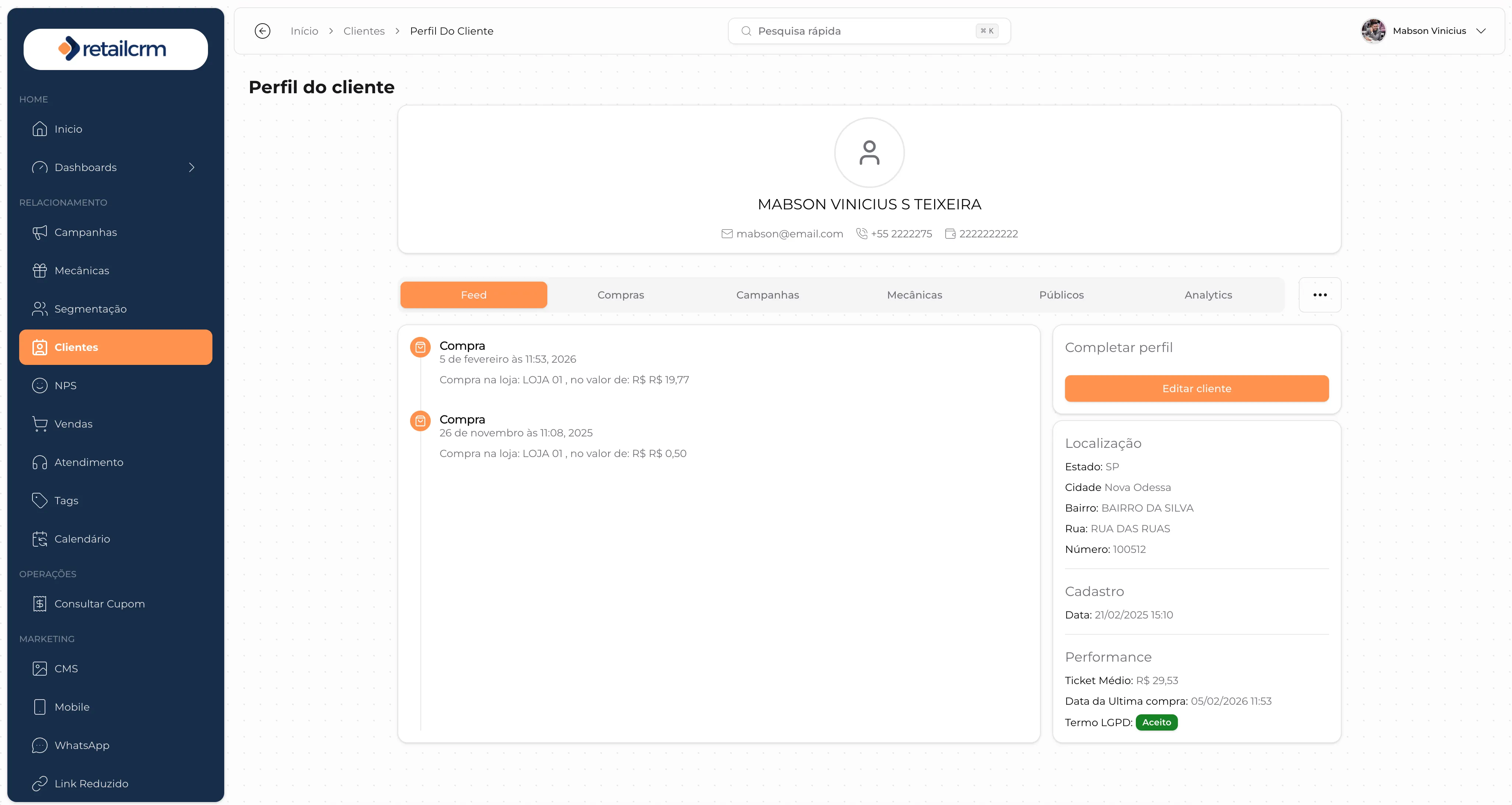Open the Mecânicas profile tab
The width and height of the screenshot is (1512, 805).
(x=915, y=295)
